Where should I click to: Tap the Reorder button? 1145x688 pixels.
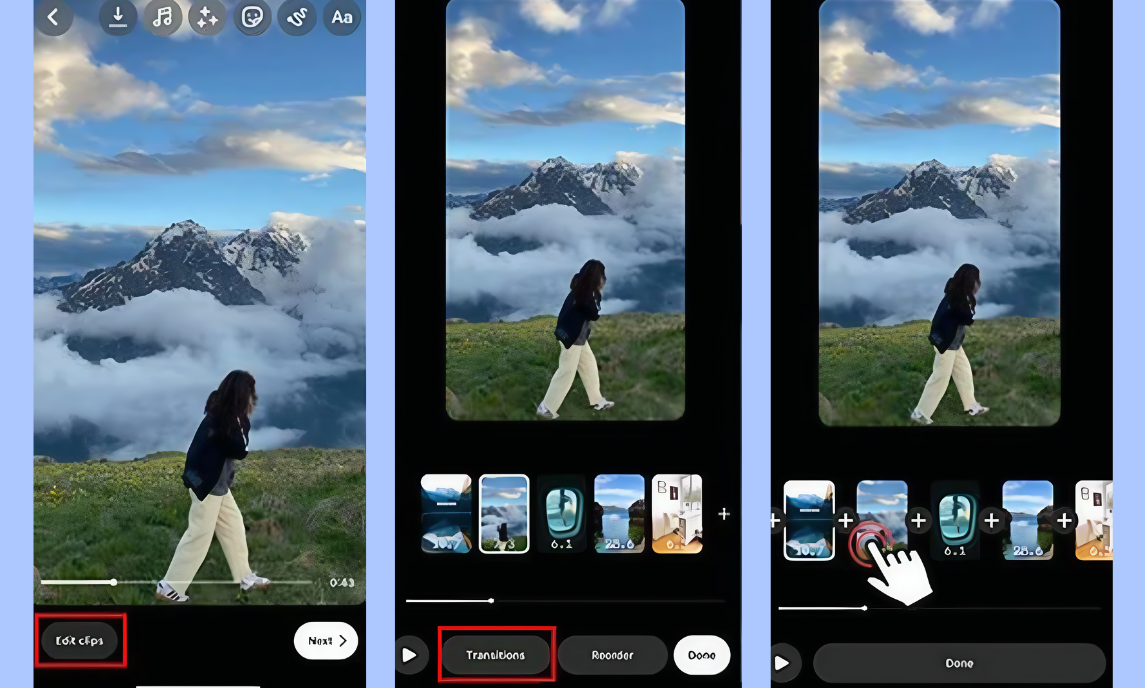coord(612,655)
